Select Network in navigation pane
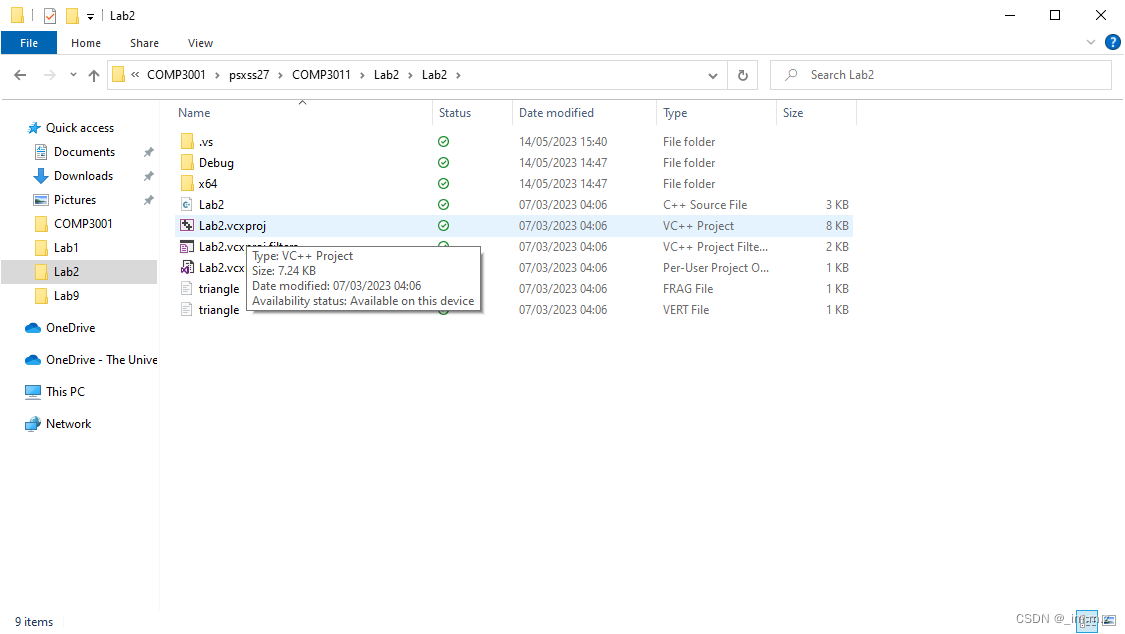The image size is (1125, 634). pos(68,424)
